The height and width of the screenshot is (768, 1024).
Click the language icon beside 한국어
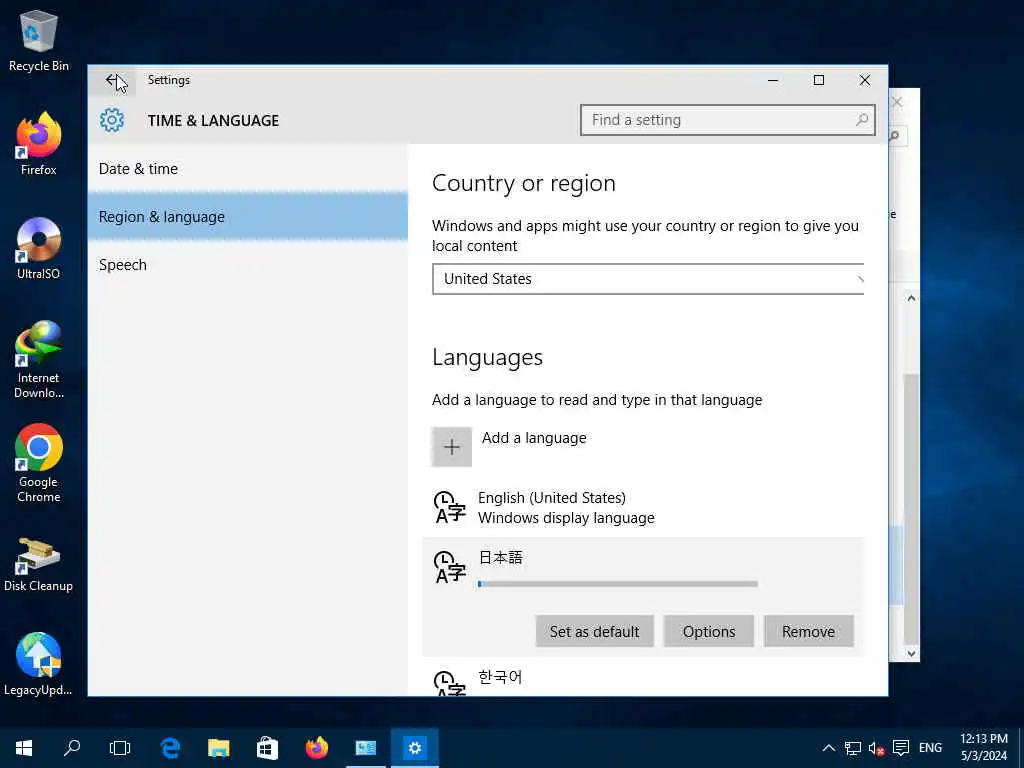pyautogui.click(x=449, y=683)
